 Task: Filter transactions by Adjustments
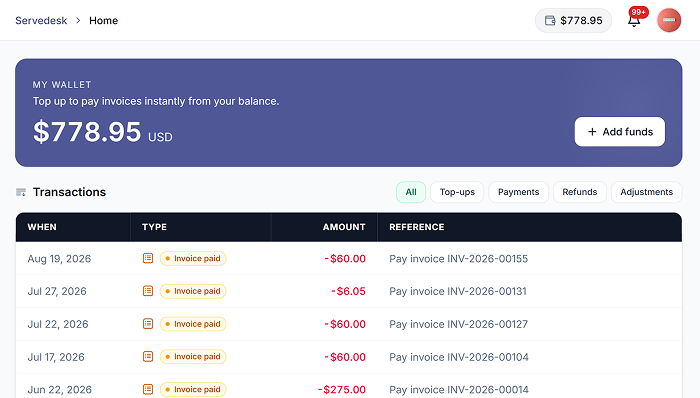tap(646, 192)
